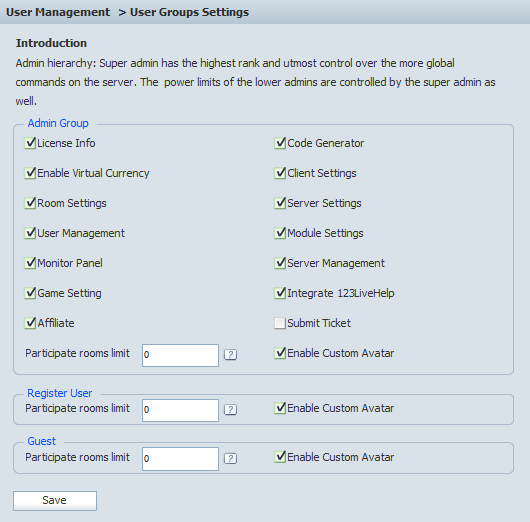Viewport: 530px width, 522px height.
Task: Click help icon beside Guest rooms limit
Action: [231, 458]
